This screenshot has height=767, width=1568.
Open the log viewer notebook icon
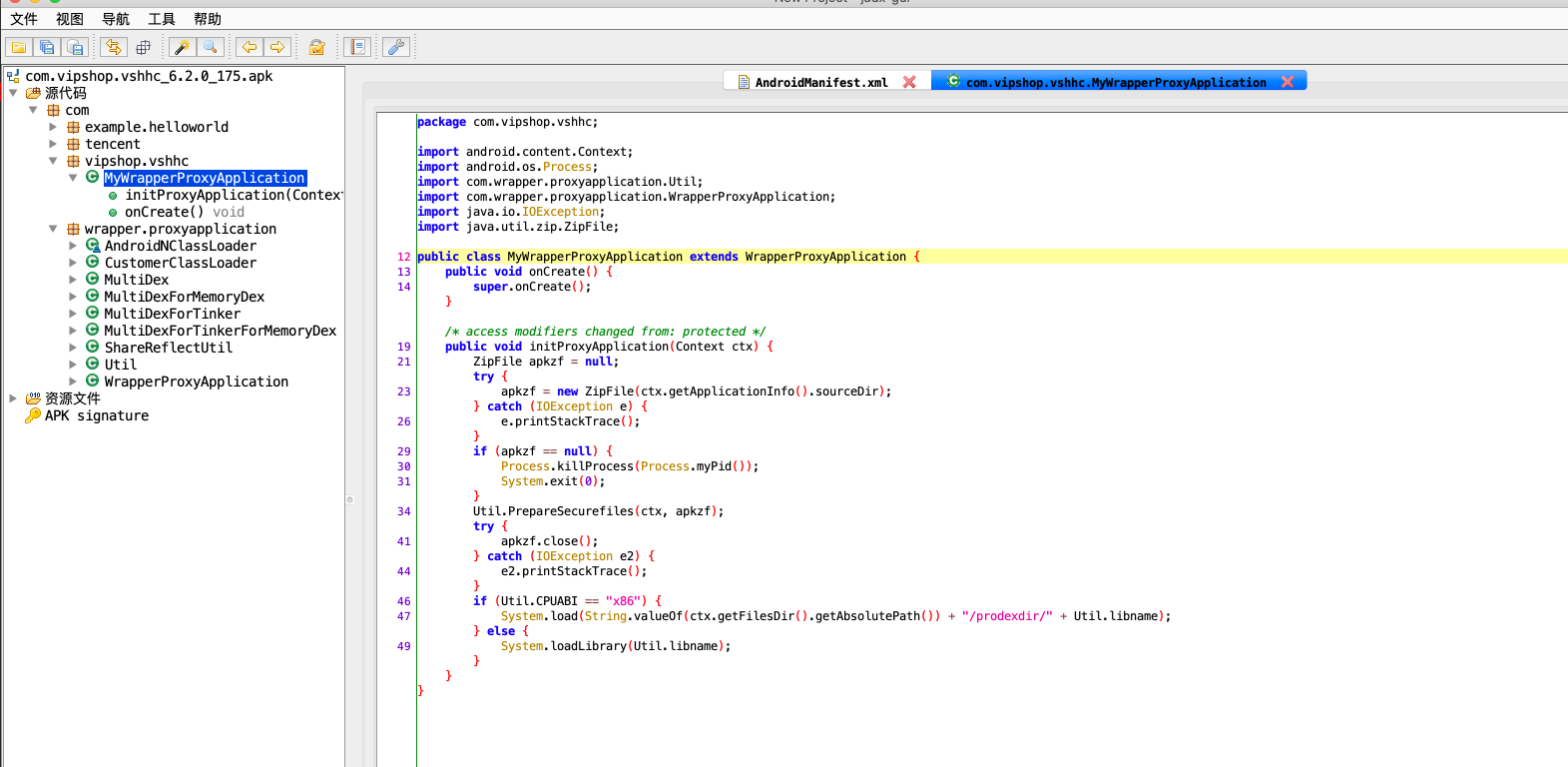356,47
